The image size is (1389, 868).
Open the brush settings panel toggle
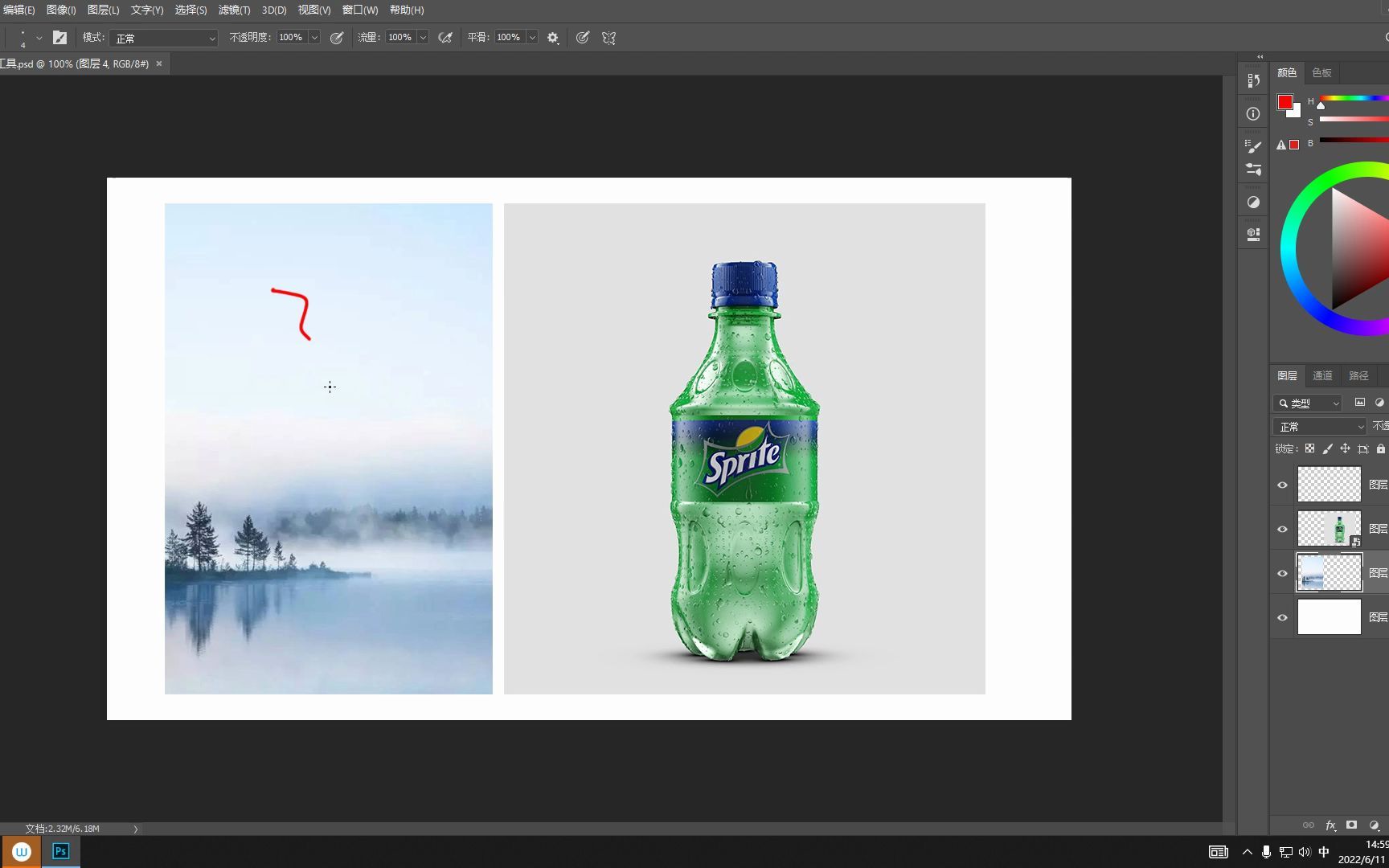(x=59, y=38)
